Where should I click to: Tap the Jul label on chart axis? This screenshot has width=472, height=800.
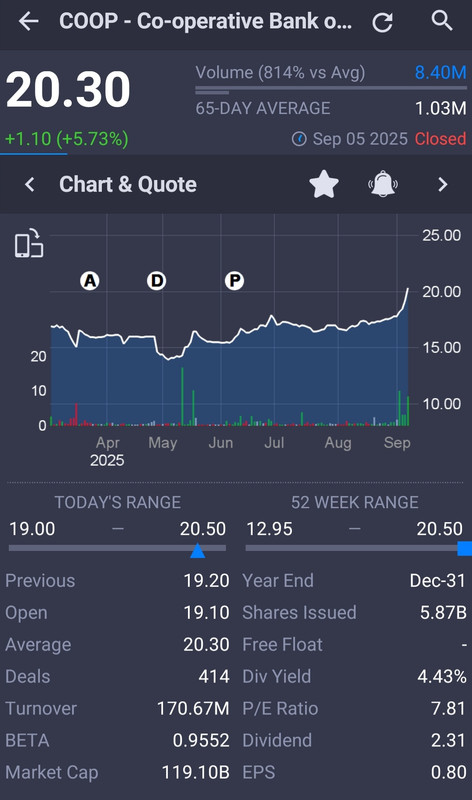274,442
